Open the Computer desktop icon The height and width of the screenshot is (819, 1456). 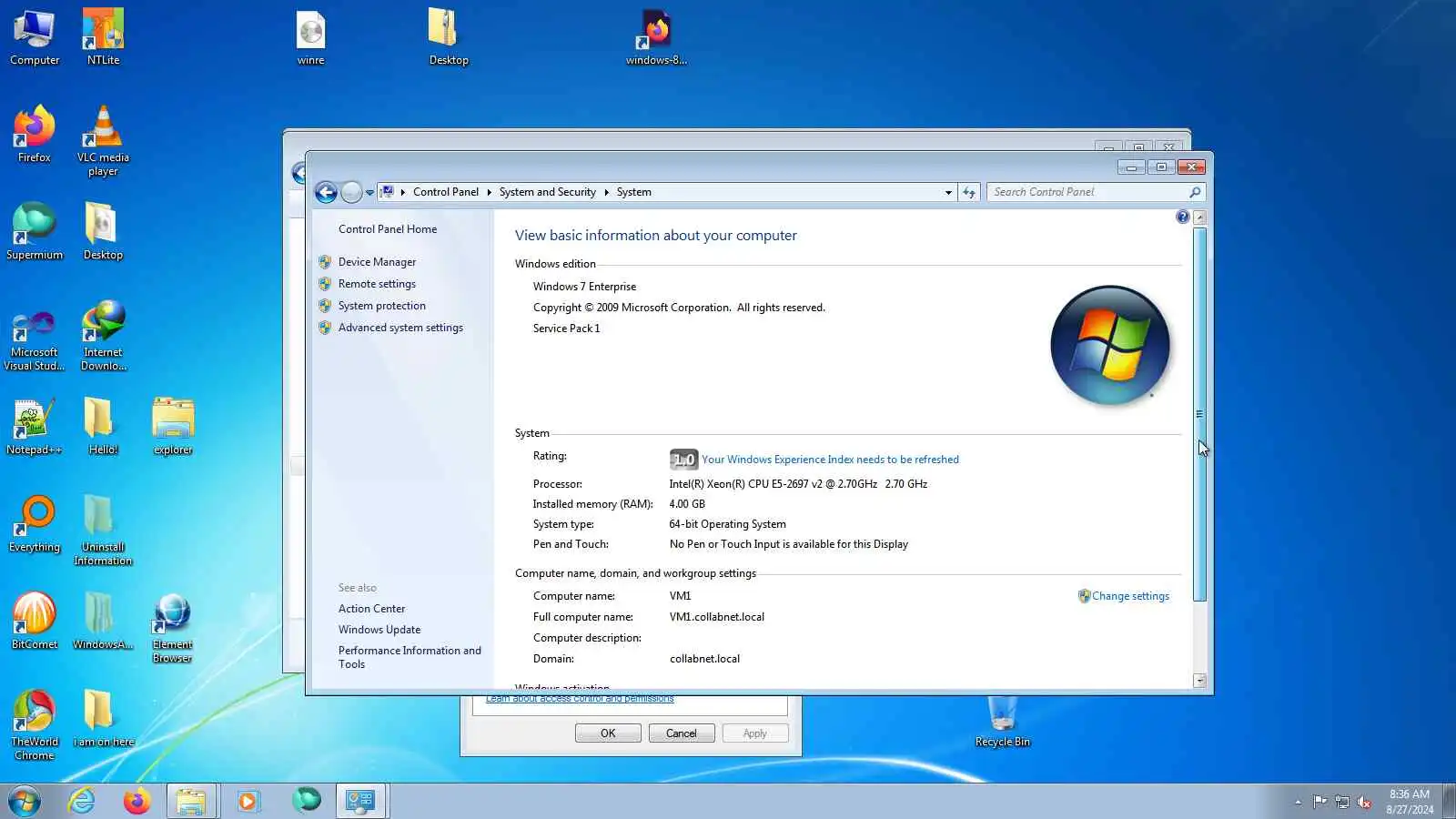point(35,37)
